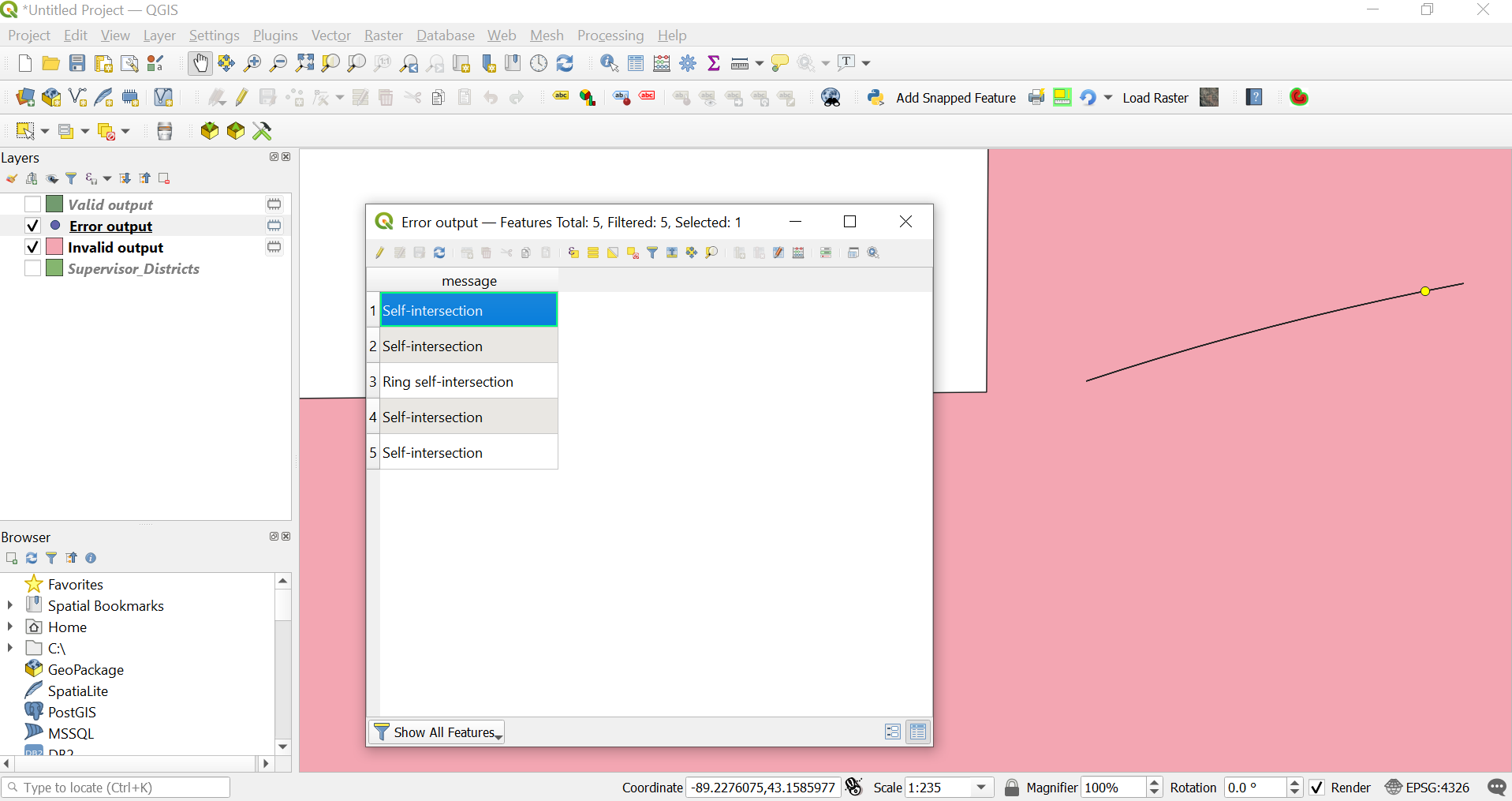Switch attribute table to table view
The image size is (1512, 801).
coord(918,732)
